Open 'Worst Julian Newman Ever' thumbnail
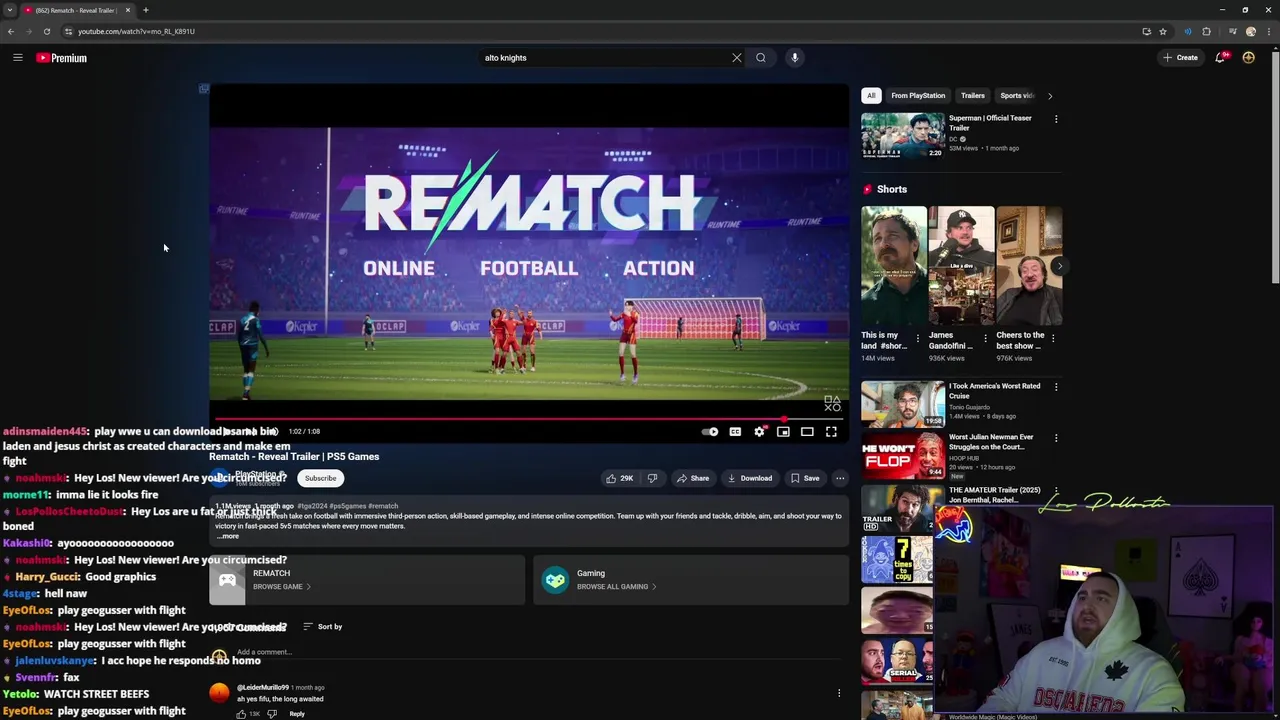The height and width of the screenshot is (720, 1280). [x=902, y=455]
